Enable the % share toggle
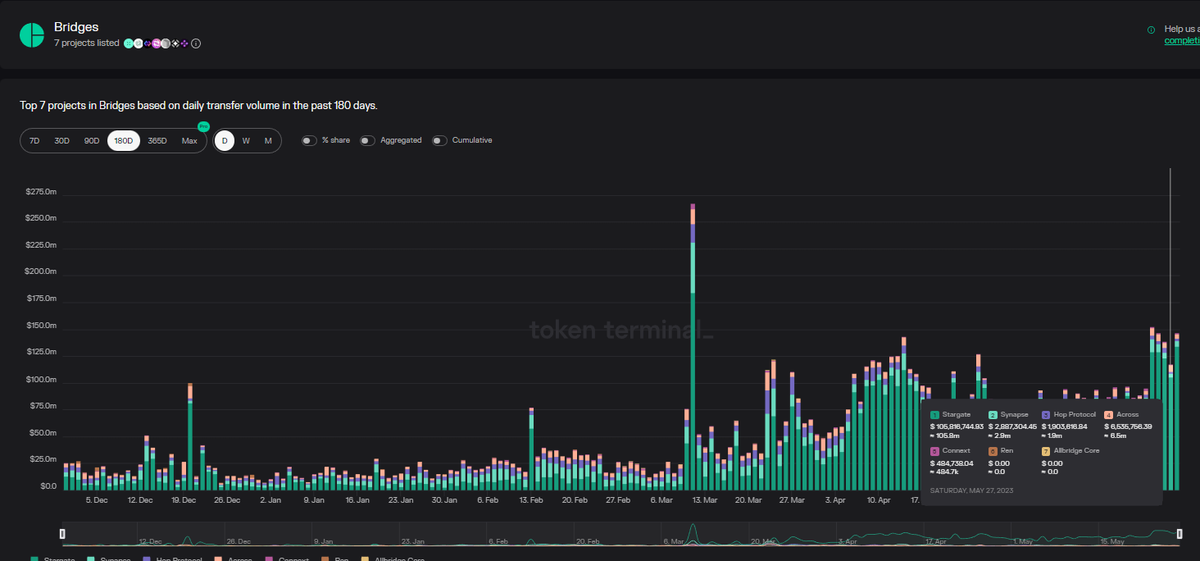 [x=309, y=141]
